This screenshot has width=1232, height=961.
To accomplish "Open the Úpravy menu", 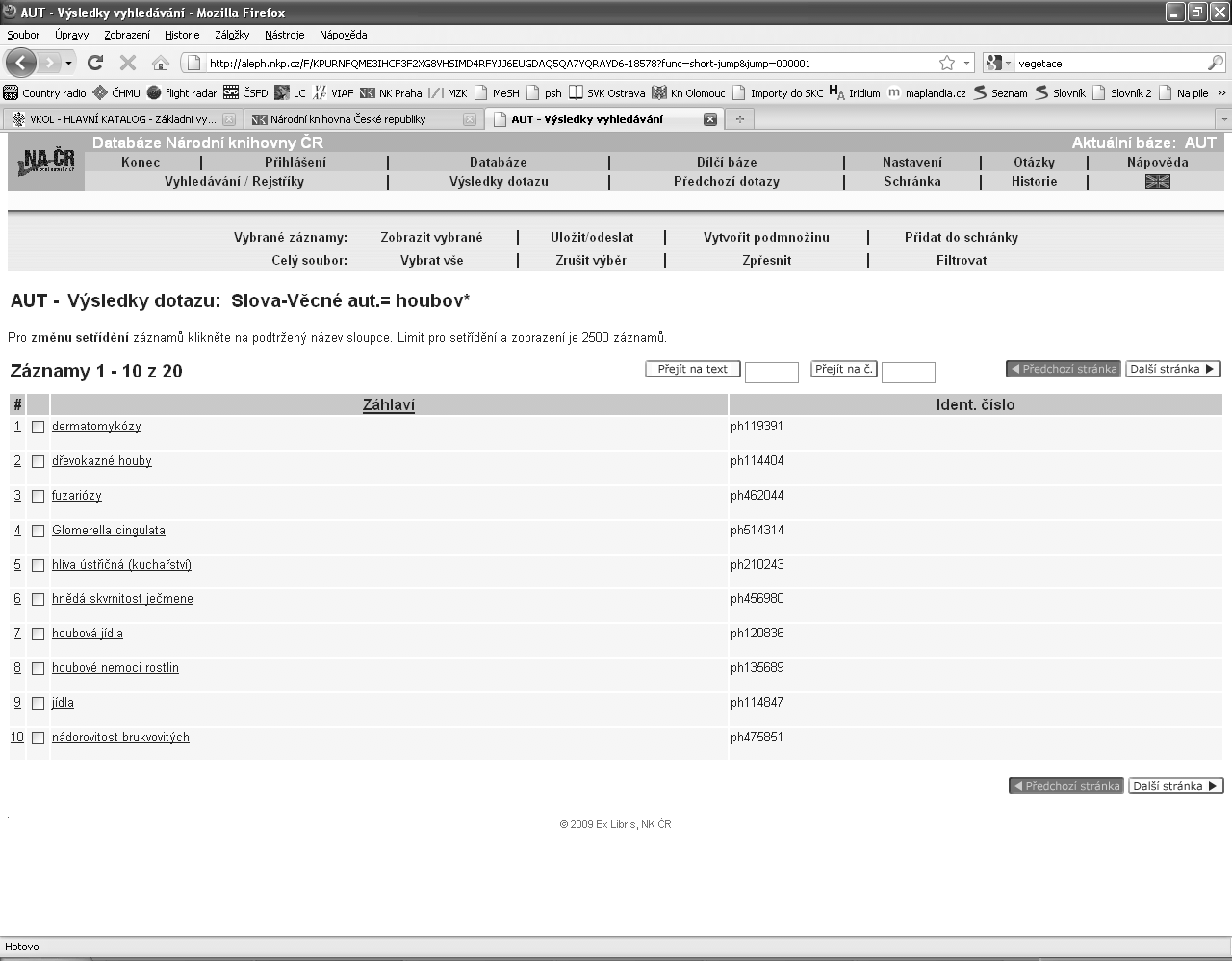I will point(71,35).
